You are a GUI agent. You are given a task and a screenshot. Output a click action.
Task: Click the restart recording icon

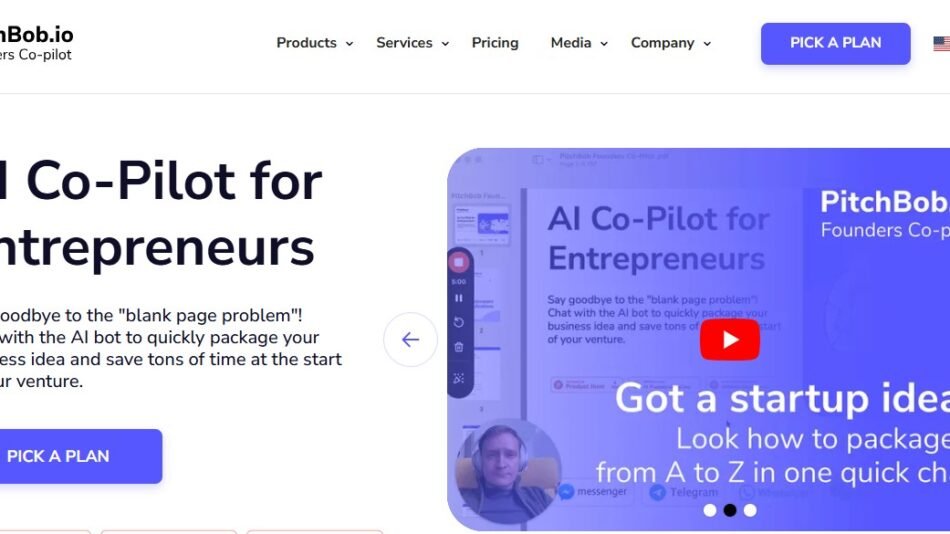pos(459,322)
